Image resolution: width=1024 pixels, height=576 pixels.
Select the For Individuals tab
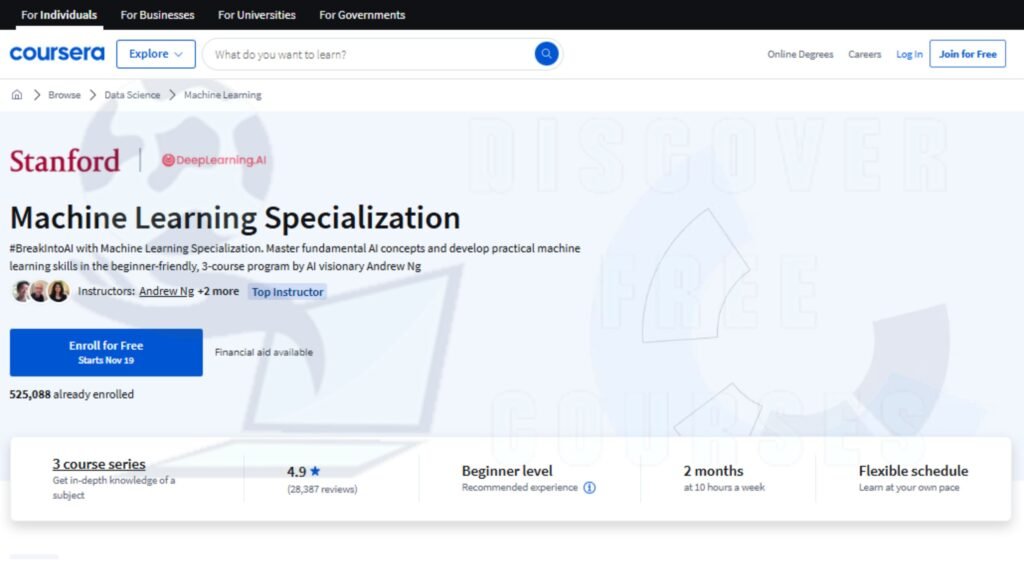tap(59, 14)
